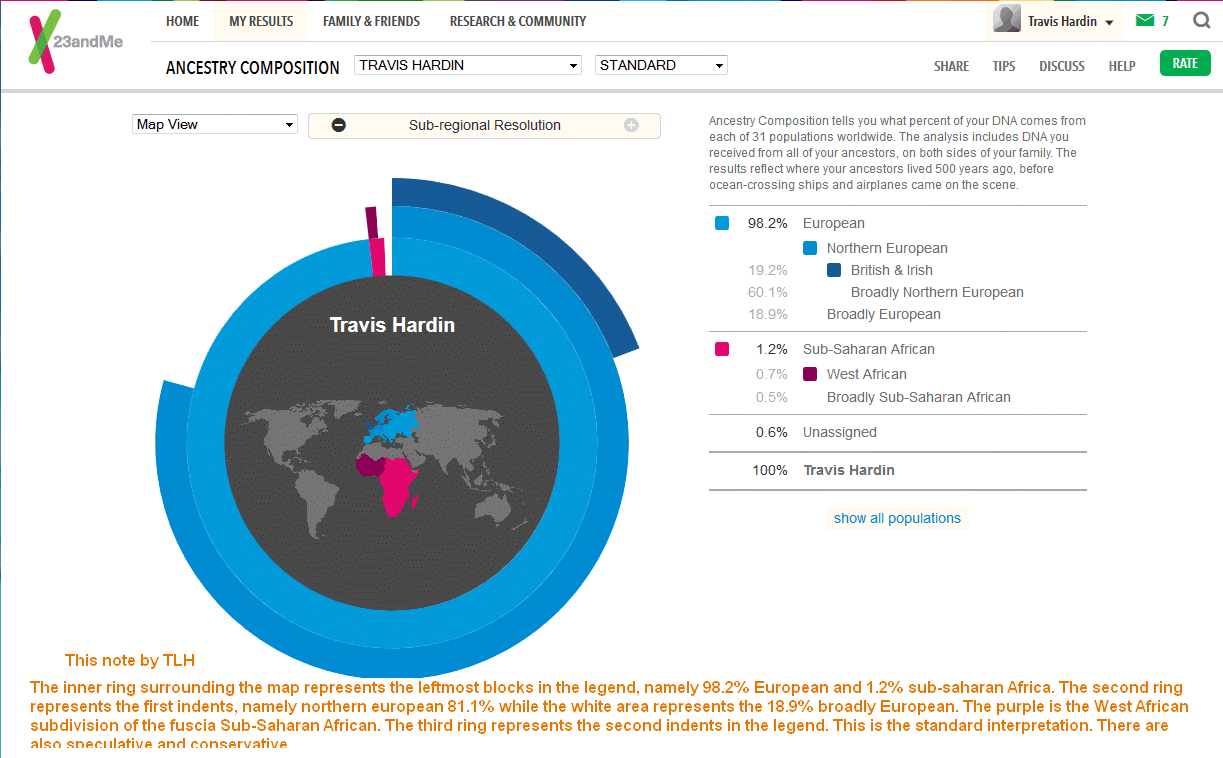Click the purple West Africa map region
This screenshot has width=1223, height=758.
(x=371, y=466)
